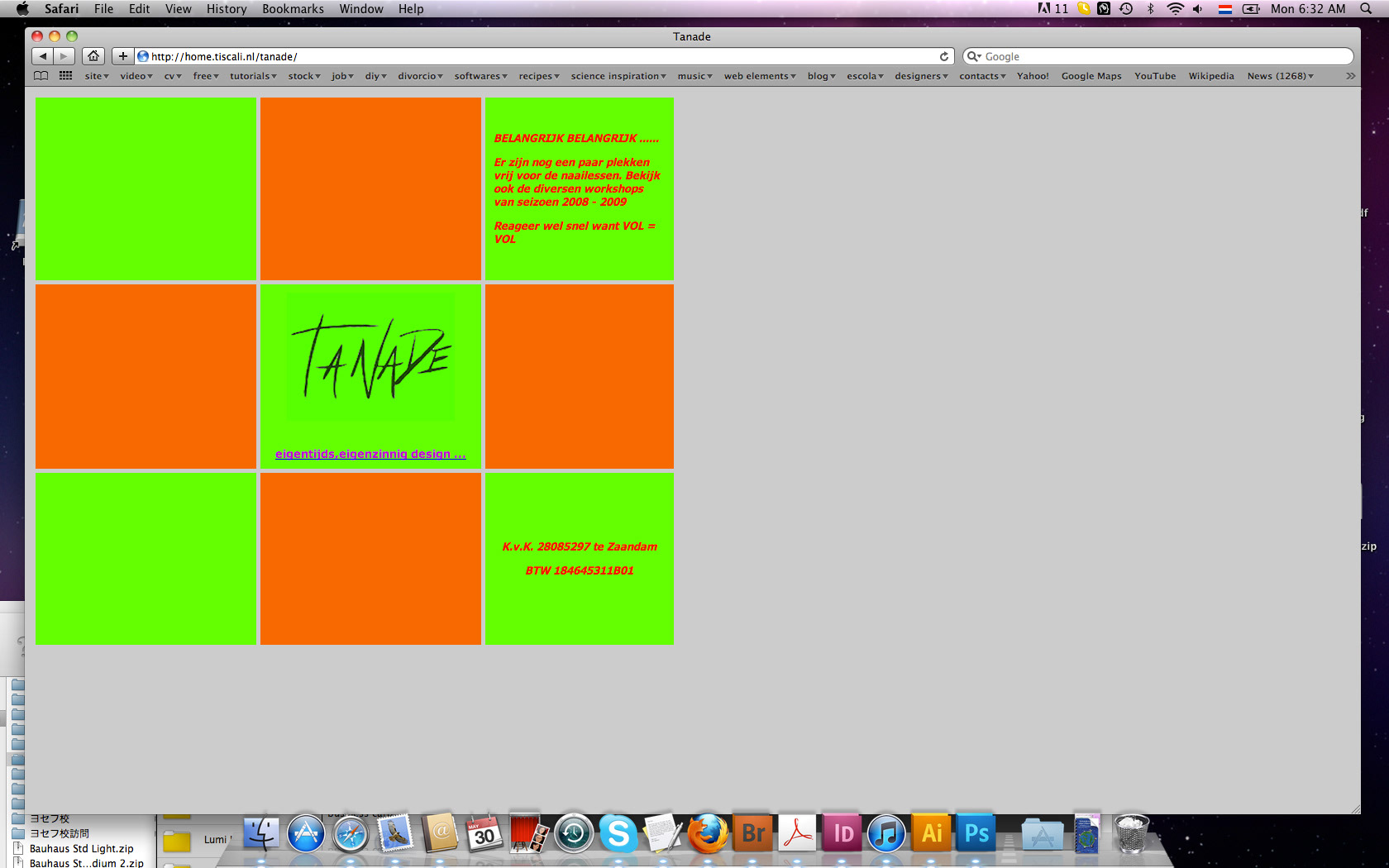1389x868 pixels.
Task: Expand the 'softwares' bookmarks folder
Action: [x=480, y=76]
